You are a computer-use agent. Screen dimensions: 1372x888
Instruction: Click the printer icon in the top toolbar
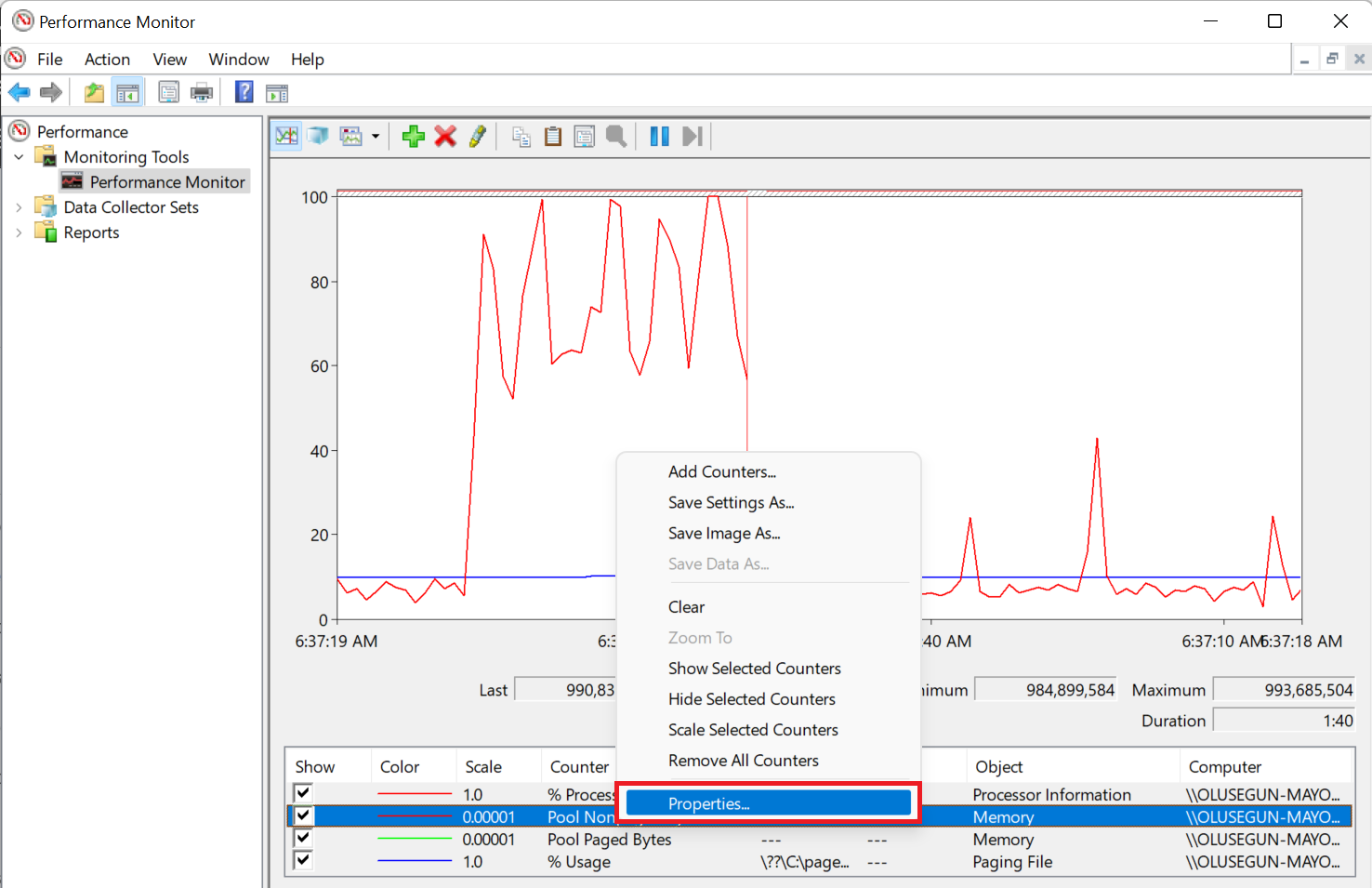pyautogui.click(x=202, y=92)
